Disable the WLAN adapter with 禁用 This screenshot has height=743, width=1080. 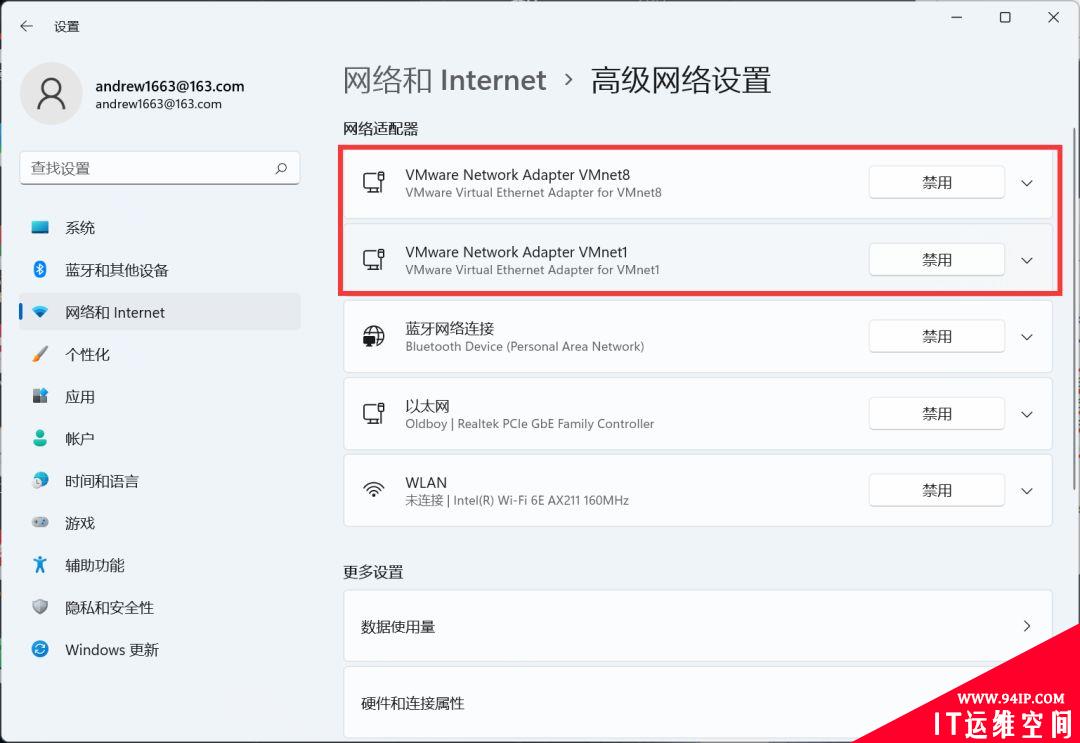937,490
